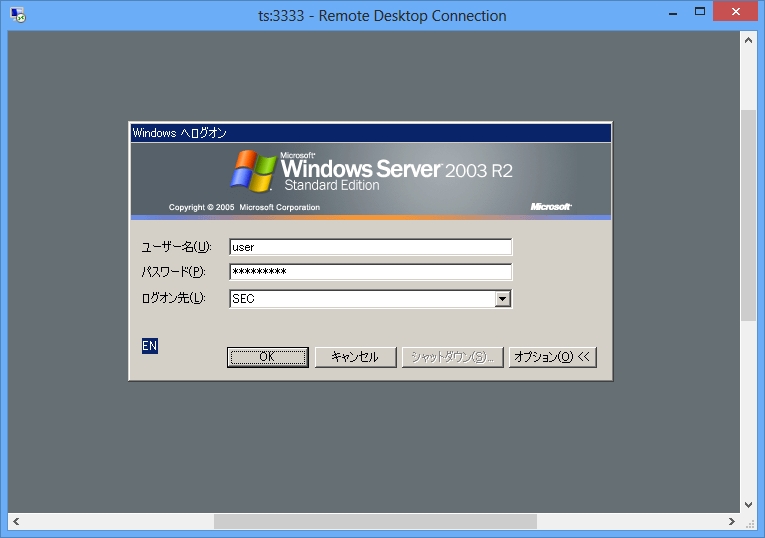This screenshot has height=538, width=765.
Task: Focus the パスワード password field
Action: click(370, 272)
